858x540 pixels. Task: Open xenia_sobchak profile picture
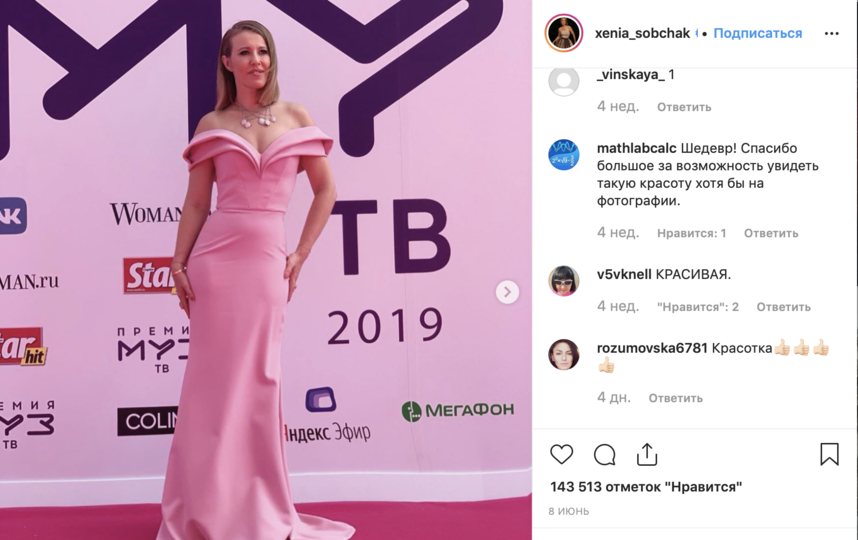(564, 33)
